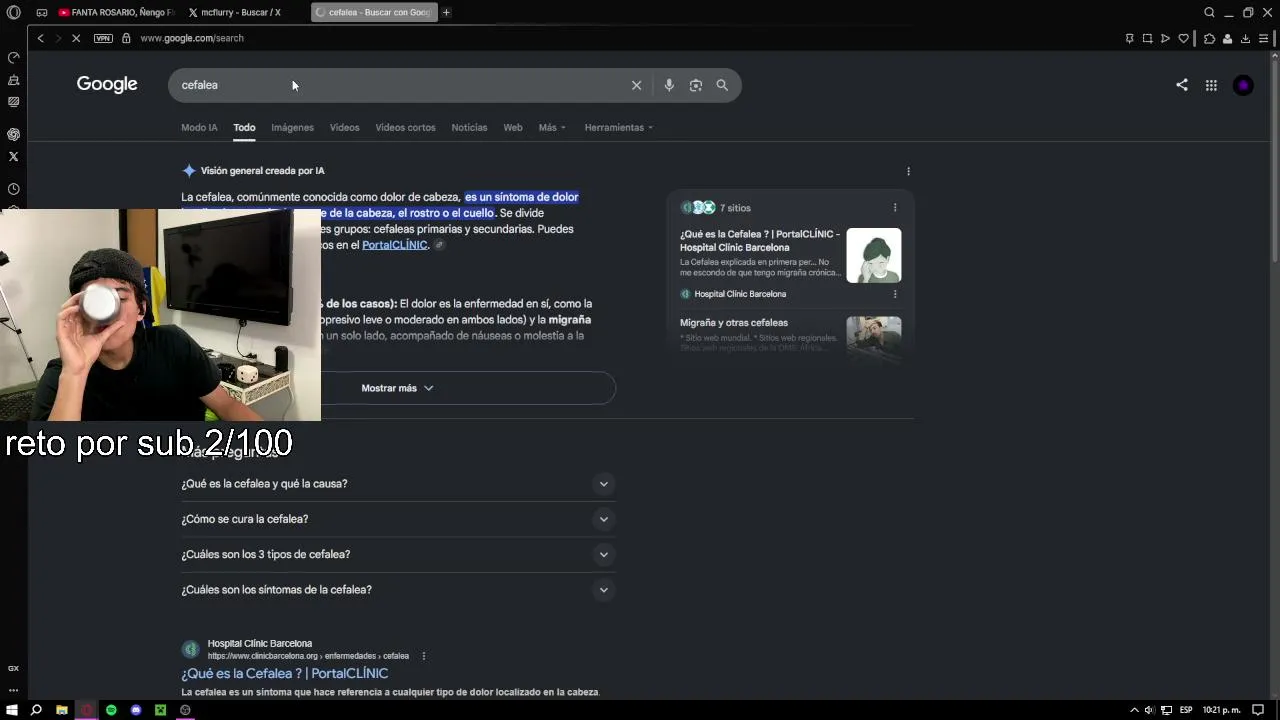Image resolution: width=1280 pixels, height=720 pixels.
Task: Open the Noticias results tab
Action: (x=469, y=127)
